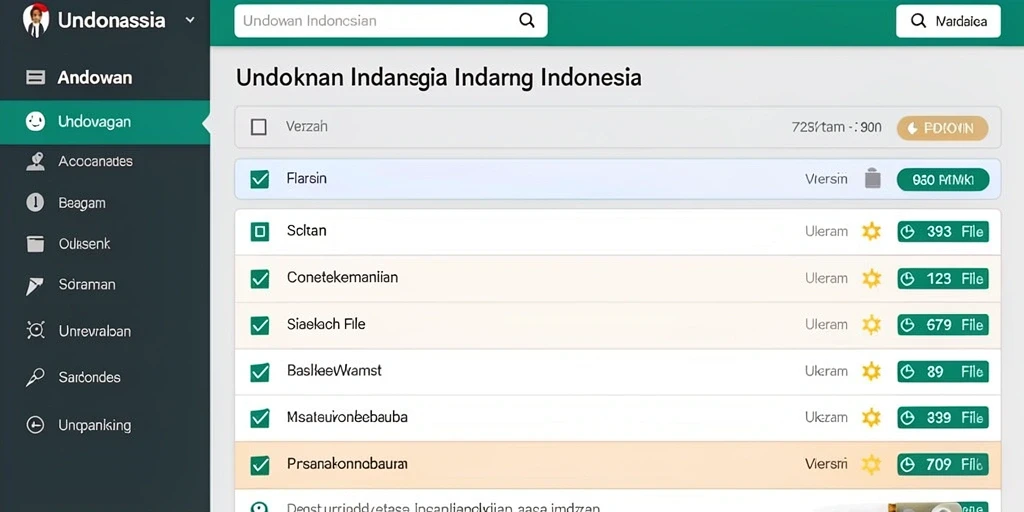Uncheck the Siaekach File checkbox

click(x=260, y=325)
